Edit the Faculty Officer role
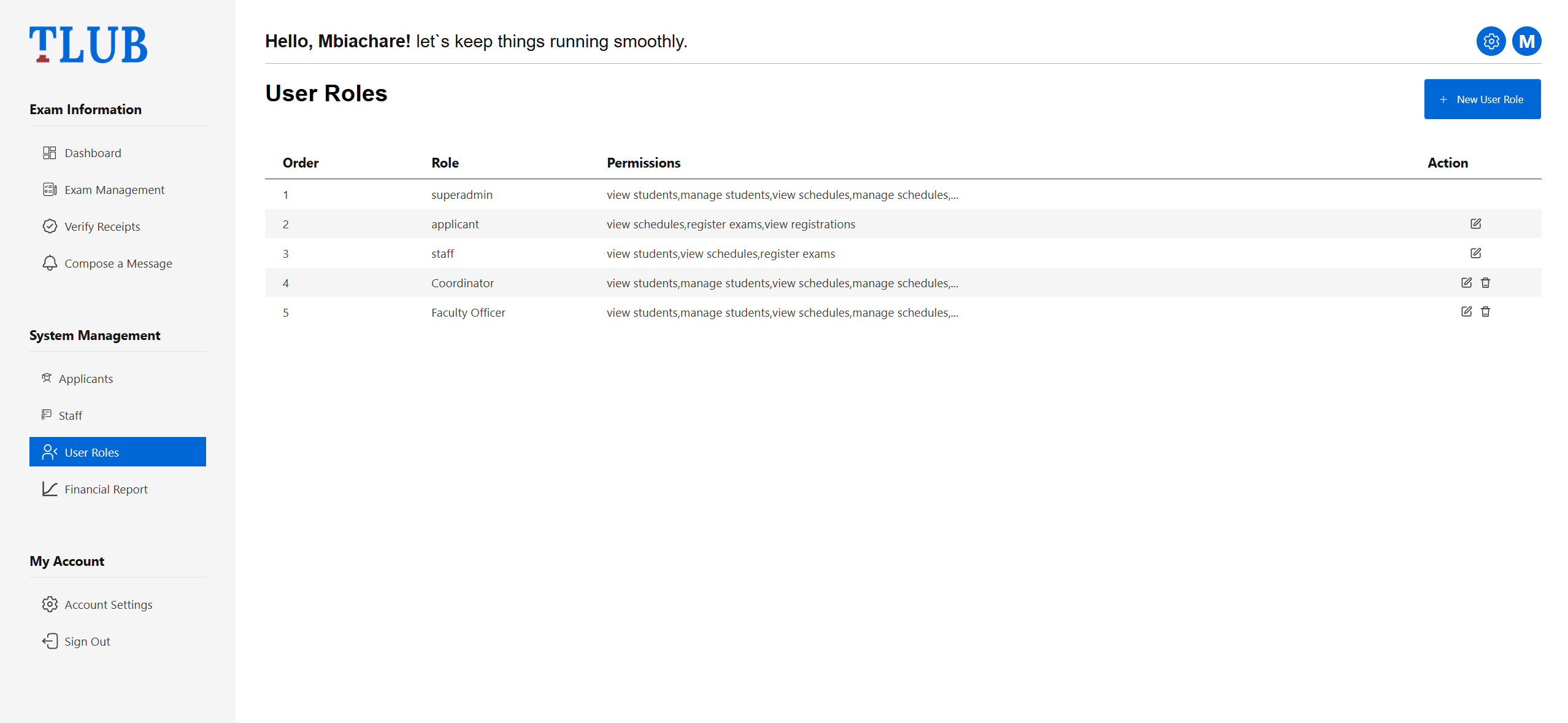The image size is (1568, 723). pyautogui.click(x=1467, y=312)
